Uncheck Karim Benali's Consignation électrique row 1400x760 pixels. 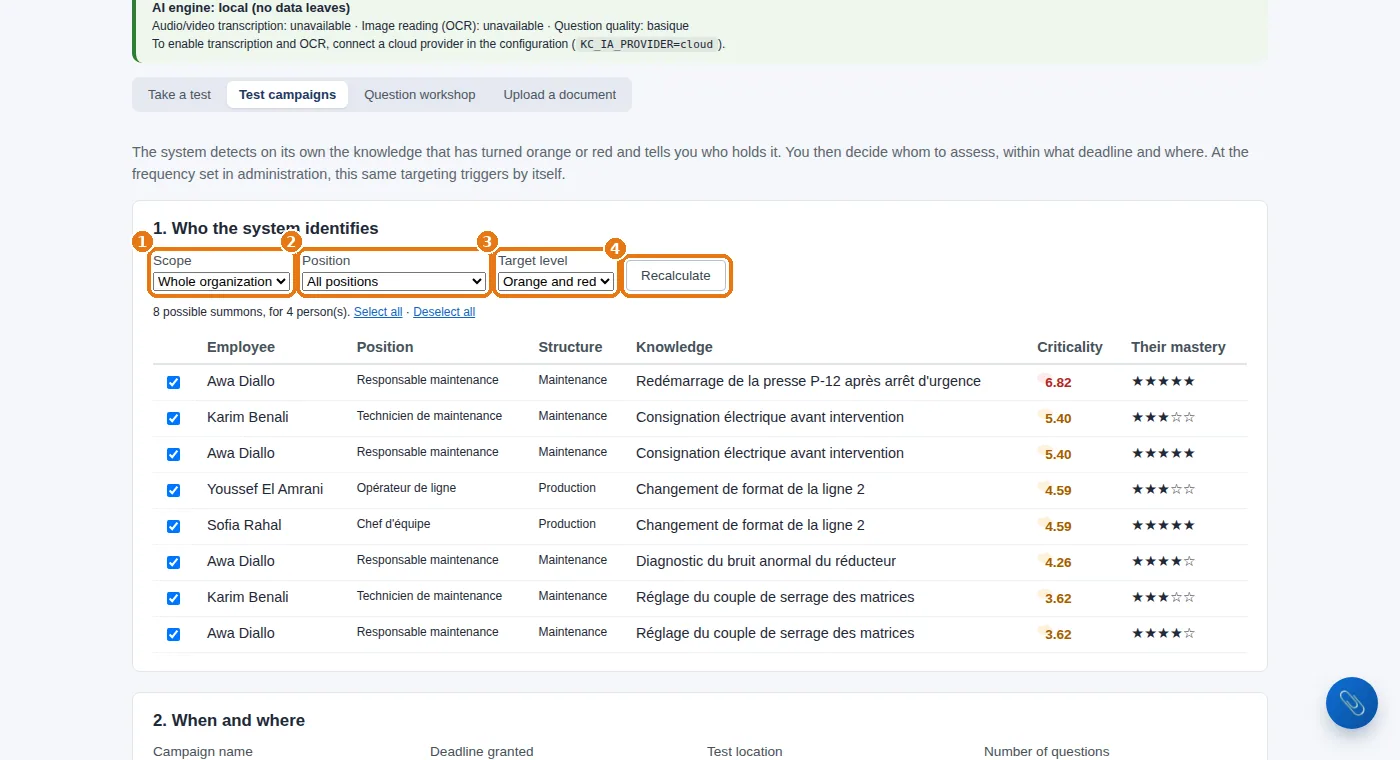tap(173, 418)
